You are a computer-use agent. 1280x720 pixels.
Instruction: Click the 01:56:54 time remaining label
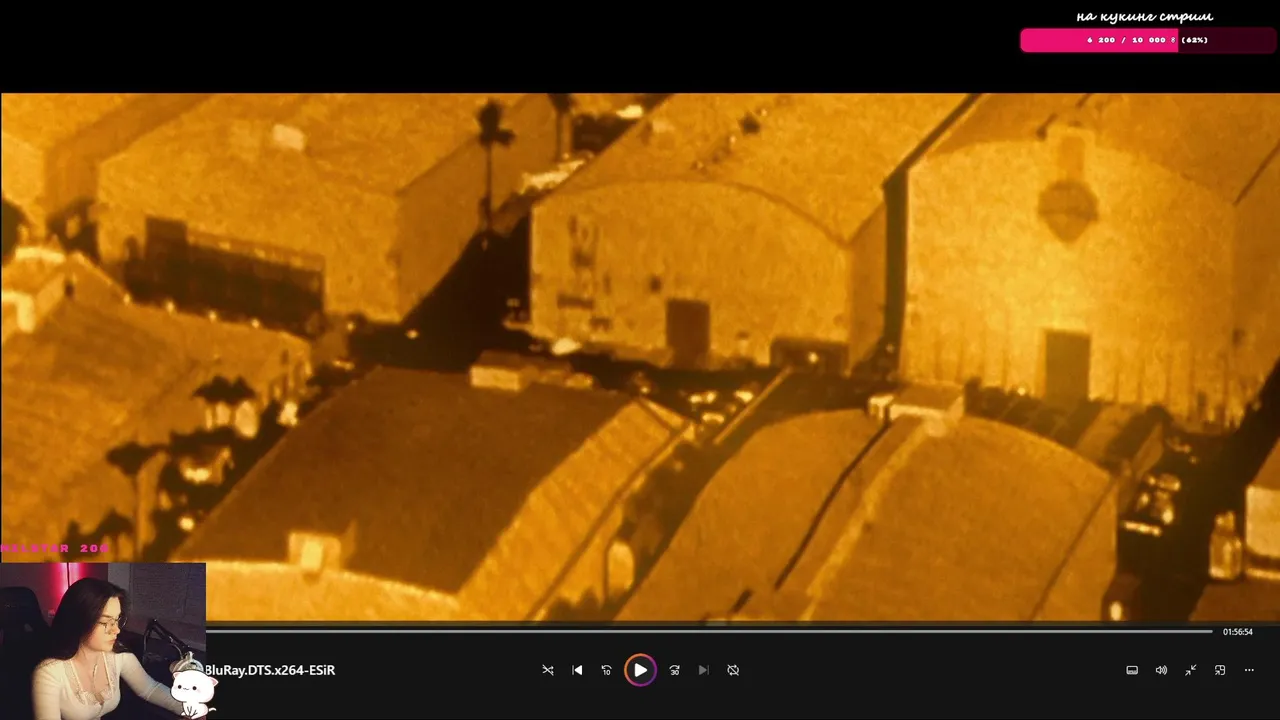tap(1238, 632)
